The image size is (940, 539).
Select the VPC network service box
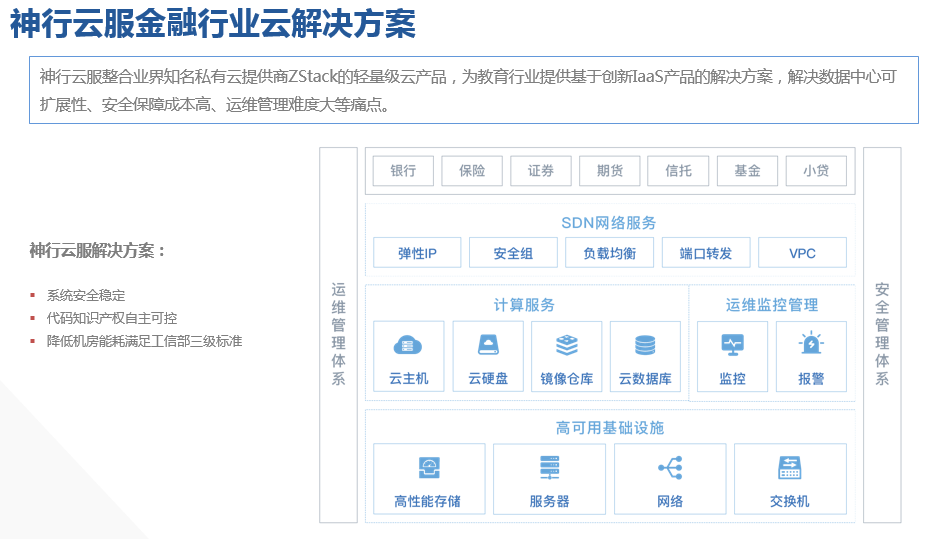point(802,253)
